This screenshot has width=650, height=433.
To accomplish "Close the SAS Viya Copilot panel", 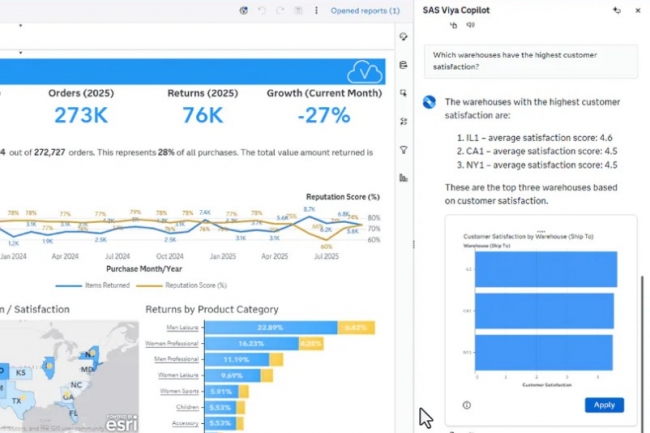I will 638,10.
